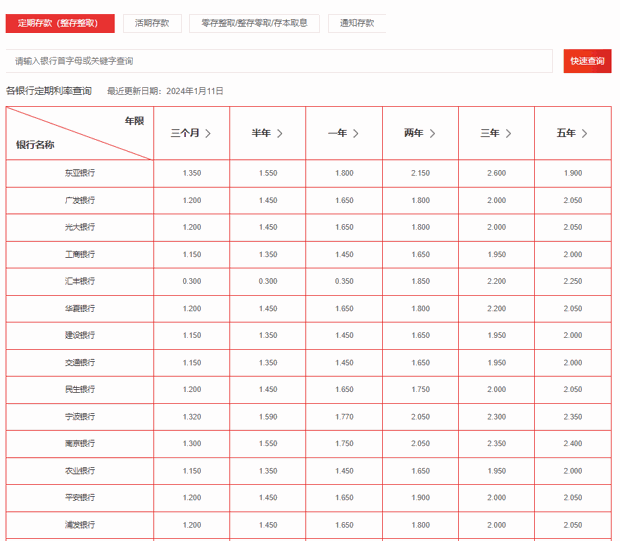Expand the 半年 column chevron

pyautogui.click(x=280, y=133)
